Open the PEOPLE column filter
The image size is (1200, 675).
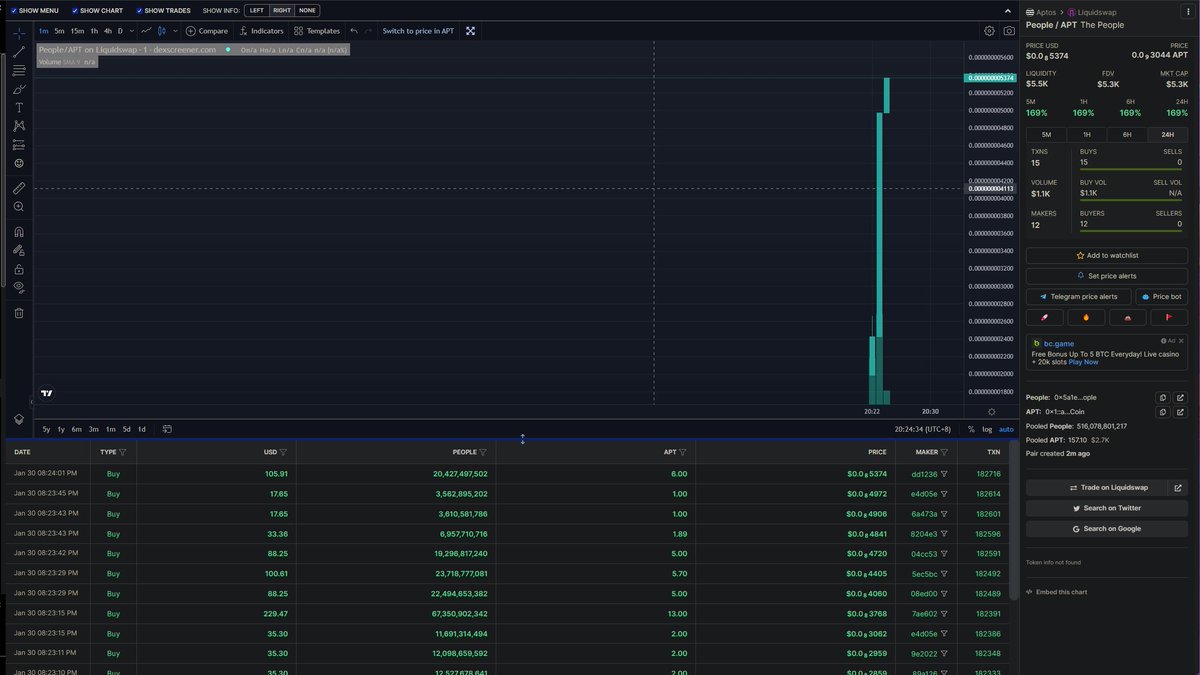(x=483, y=452)
